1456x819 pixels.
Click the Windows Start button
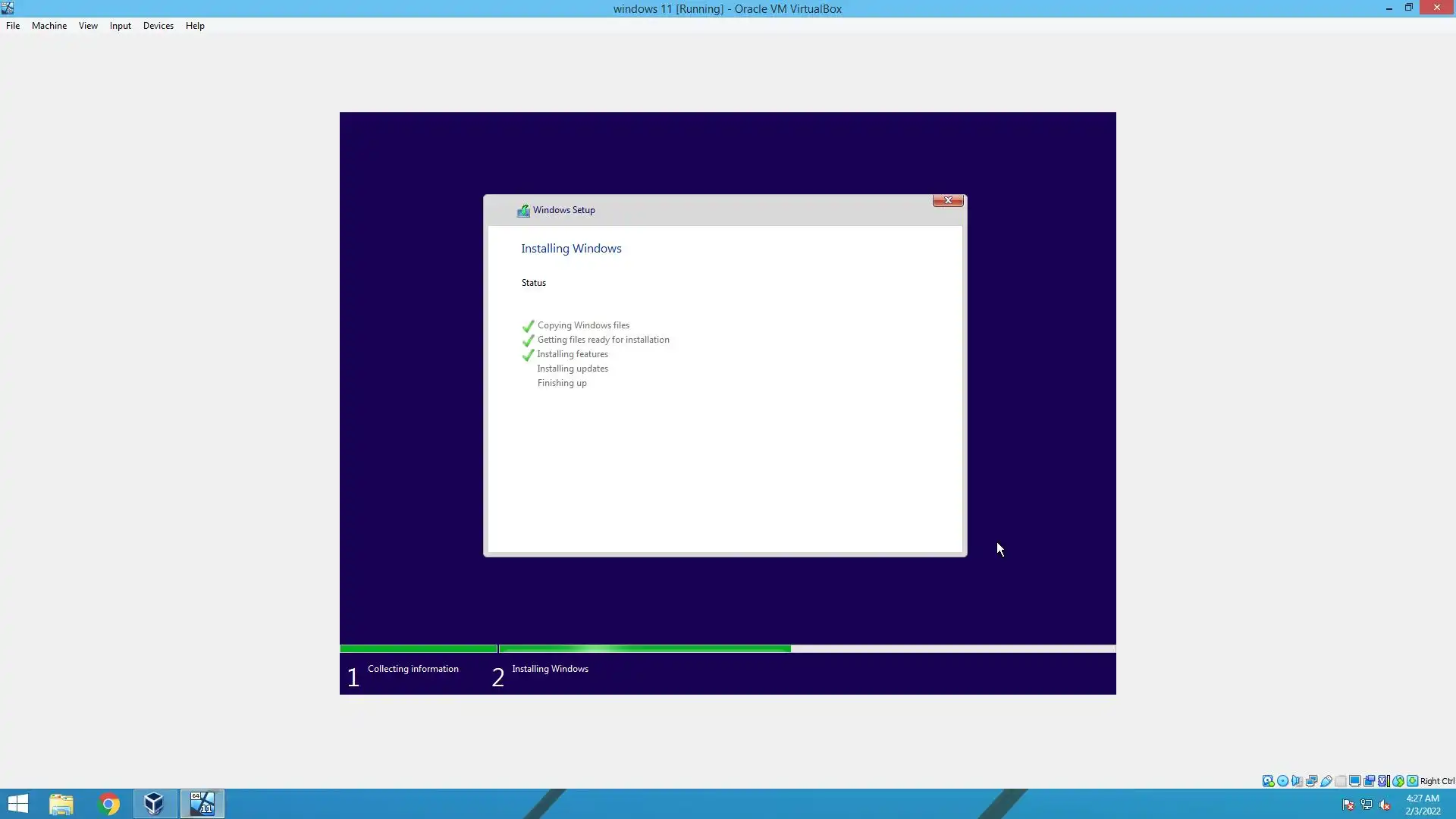coord(17,804)
